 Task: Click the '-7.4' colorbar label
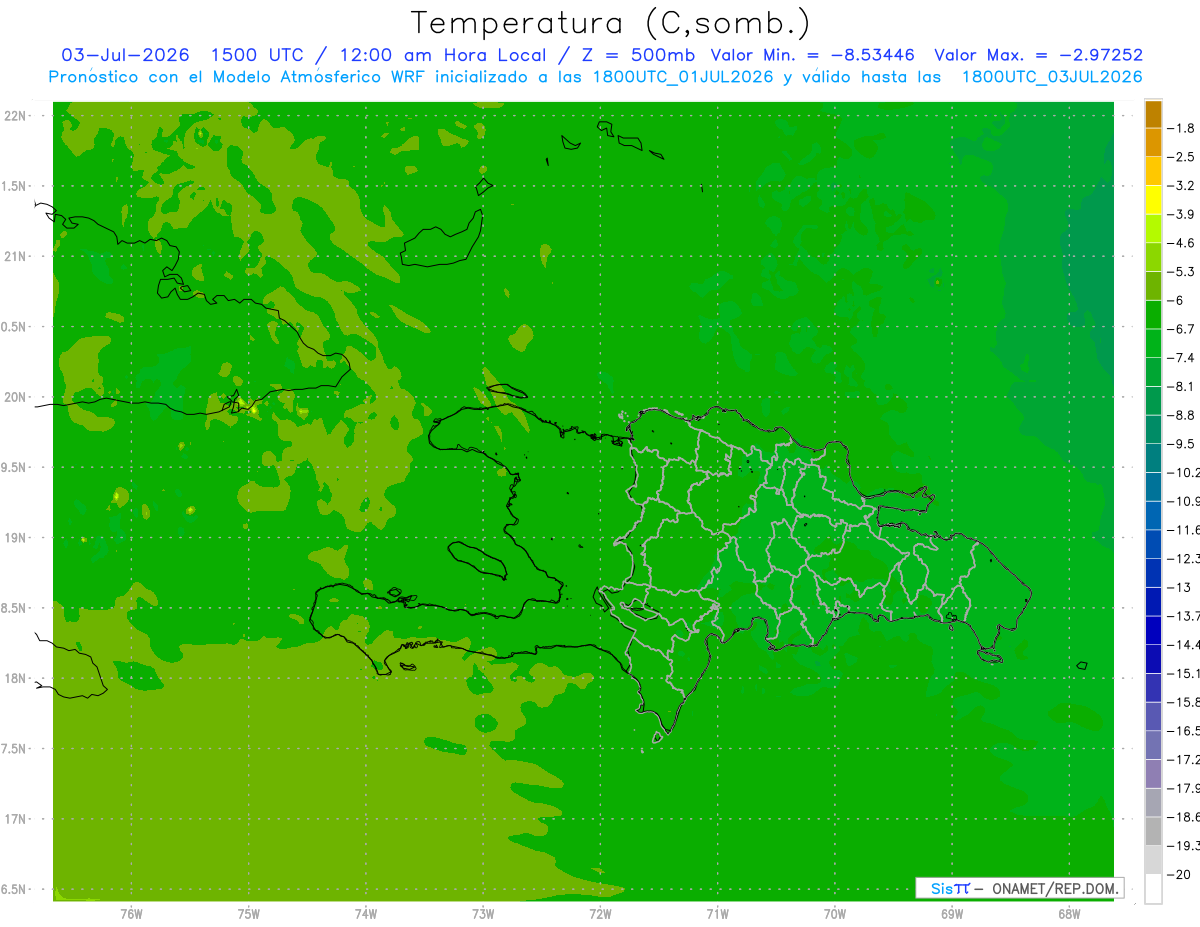(1181, 358)
